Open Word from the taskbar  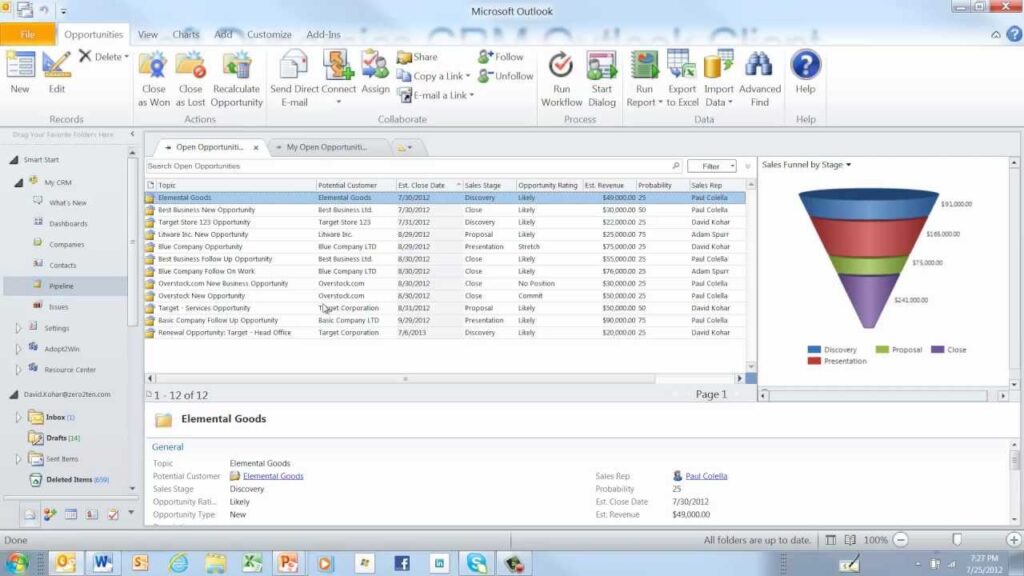tap(103, 563)
